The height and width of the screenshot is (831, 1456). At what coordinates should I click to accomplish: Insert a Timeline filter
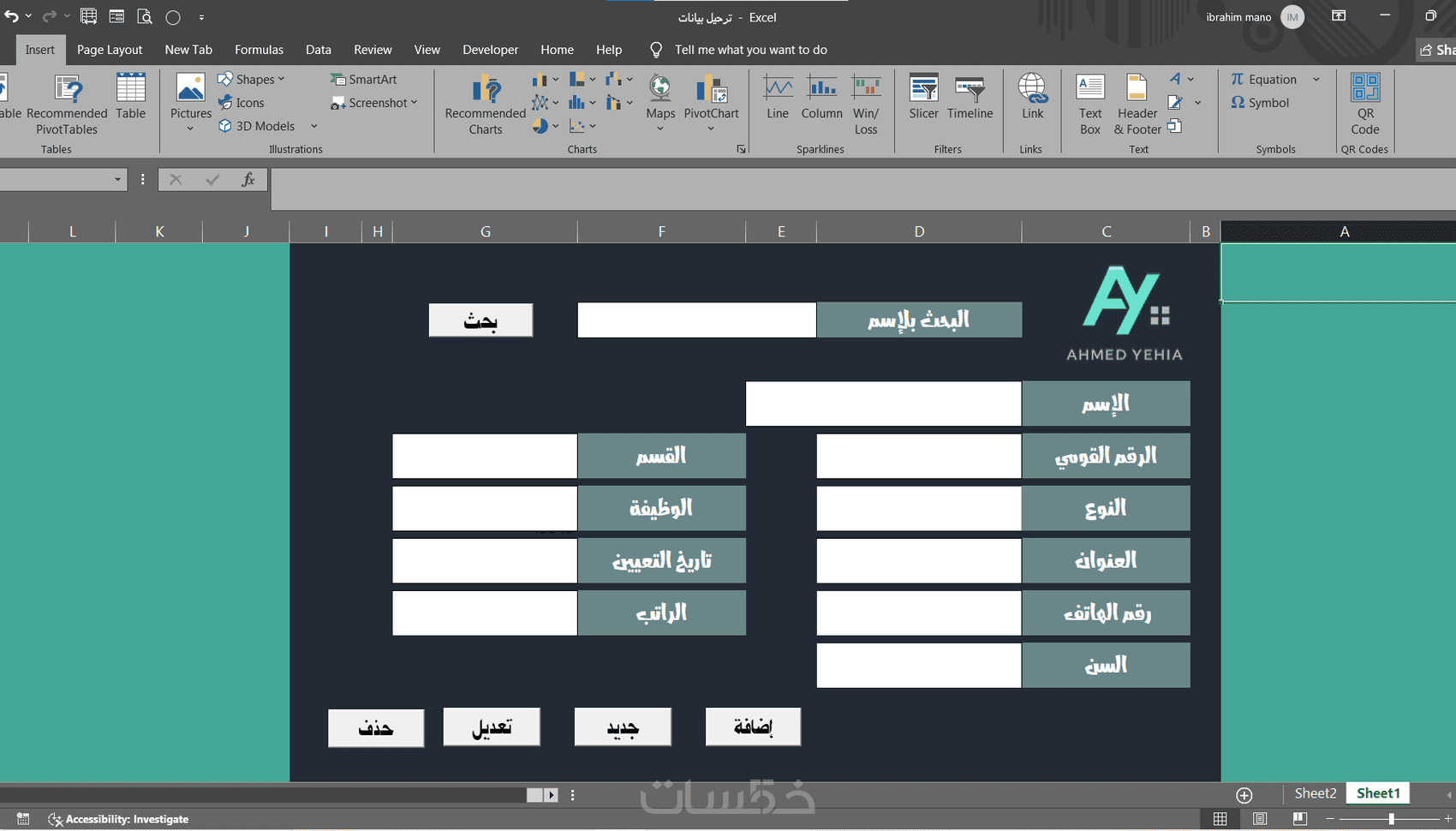coord(970,97)
